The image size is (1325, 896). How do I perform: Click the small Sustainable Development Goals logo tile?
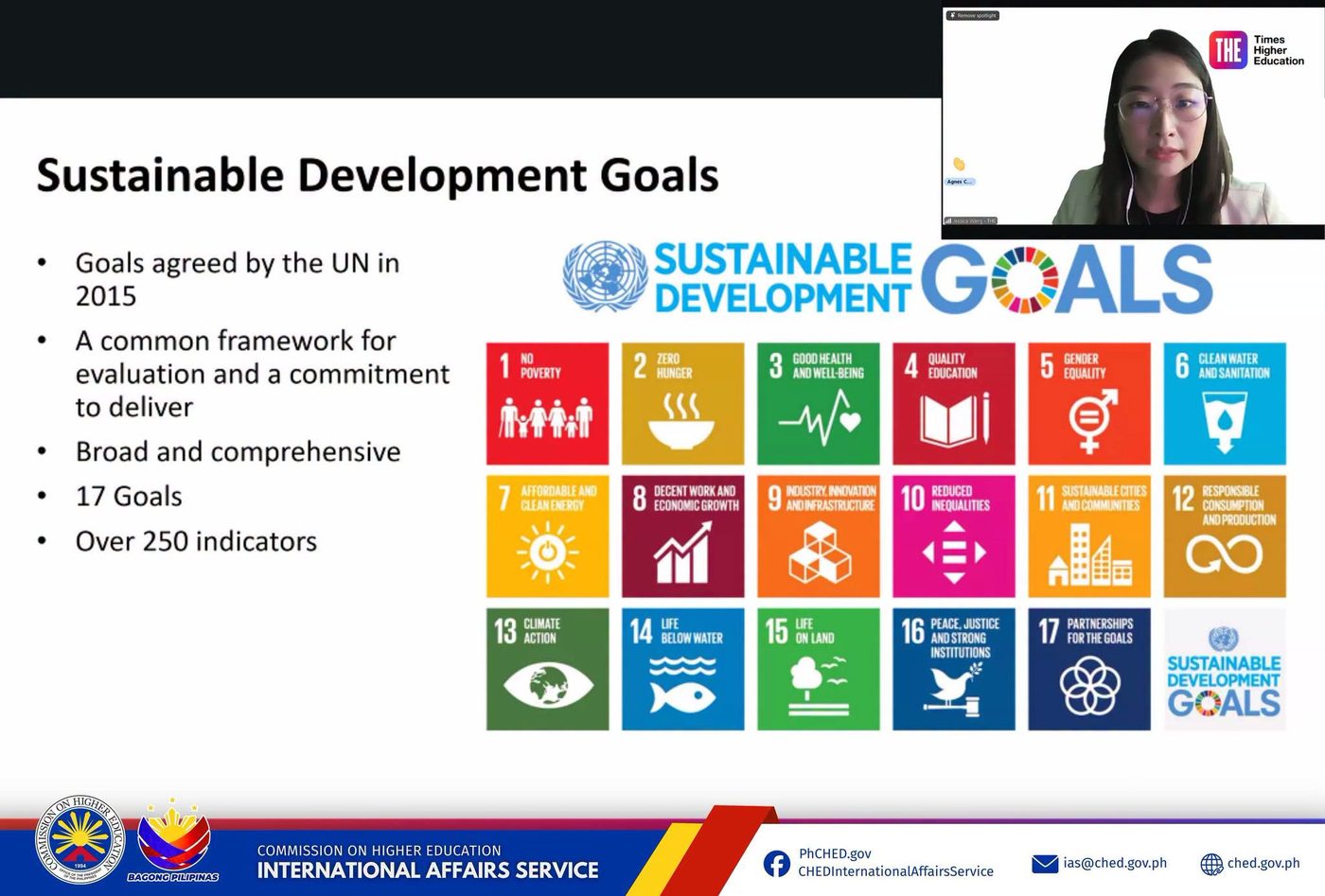click(1225, 669)
